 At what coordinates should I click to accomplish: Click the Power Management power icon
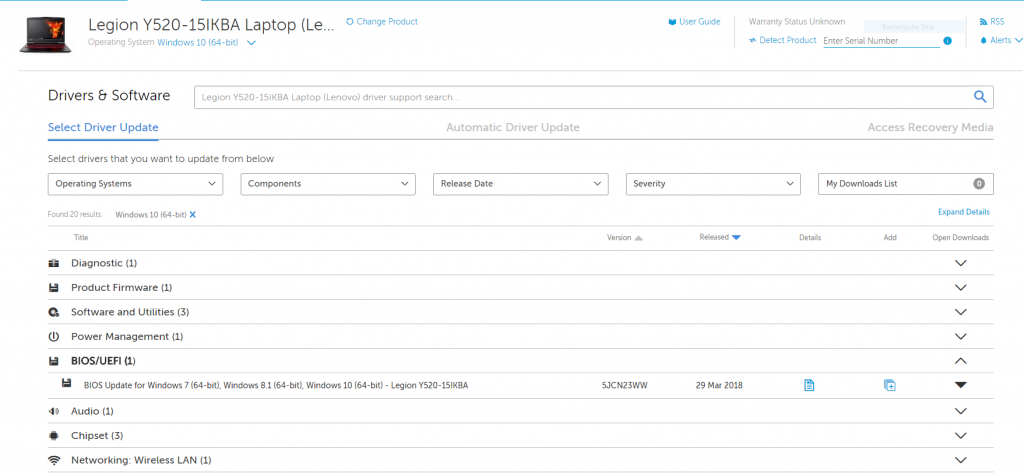54,337
